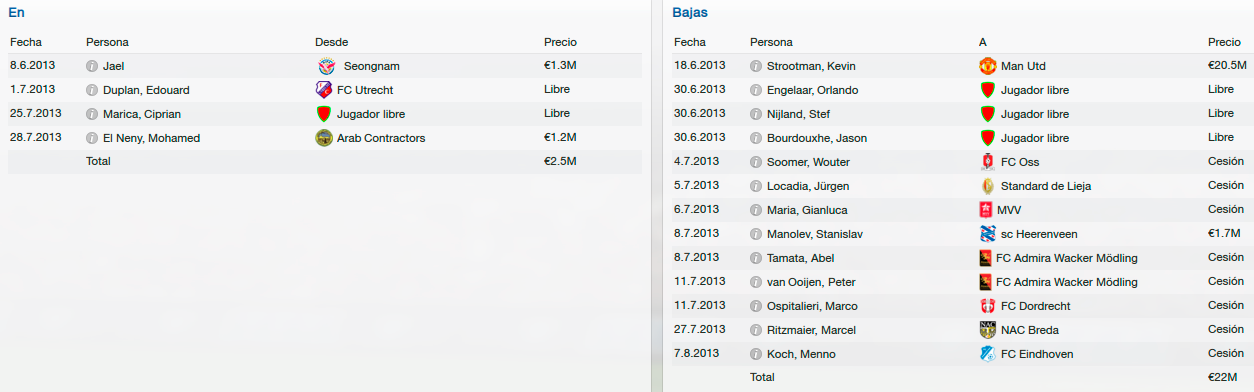
Task: Click the info icon next to Jael
Action: coord(92,66)
